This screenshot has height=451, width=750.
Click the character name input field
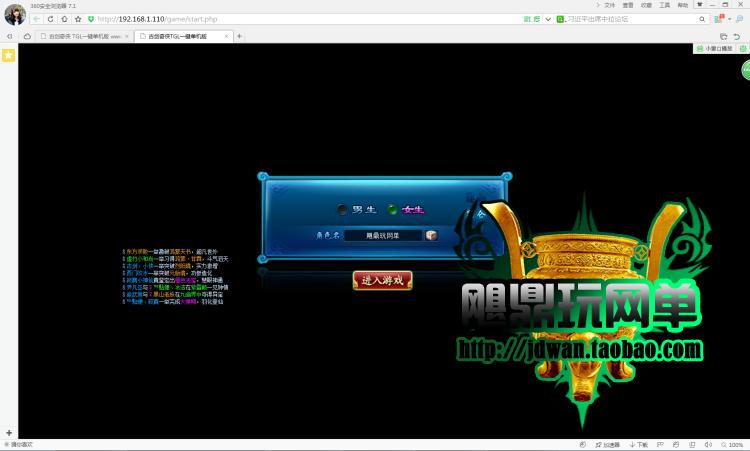383,235
